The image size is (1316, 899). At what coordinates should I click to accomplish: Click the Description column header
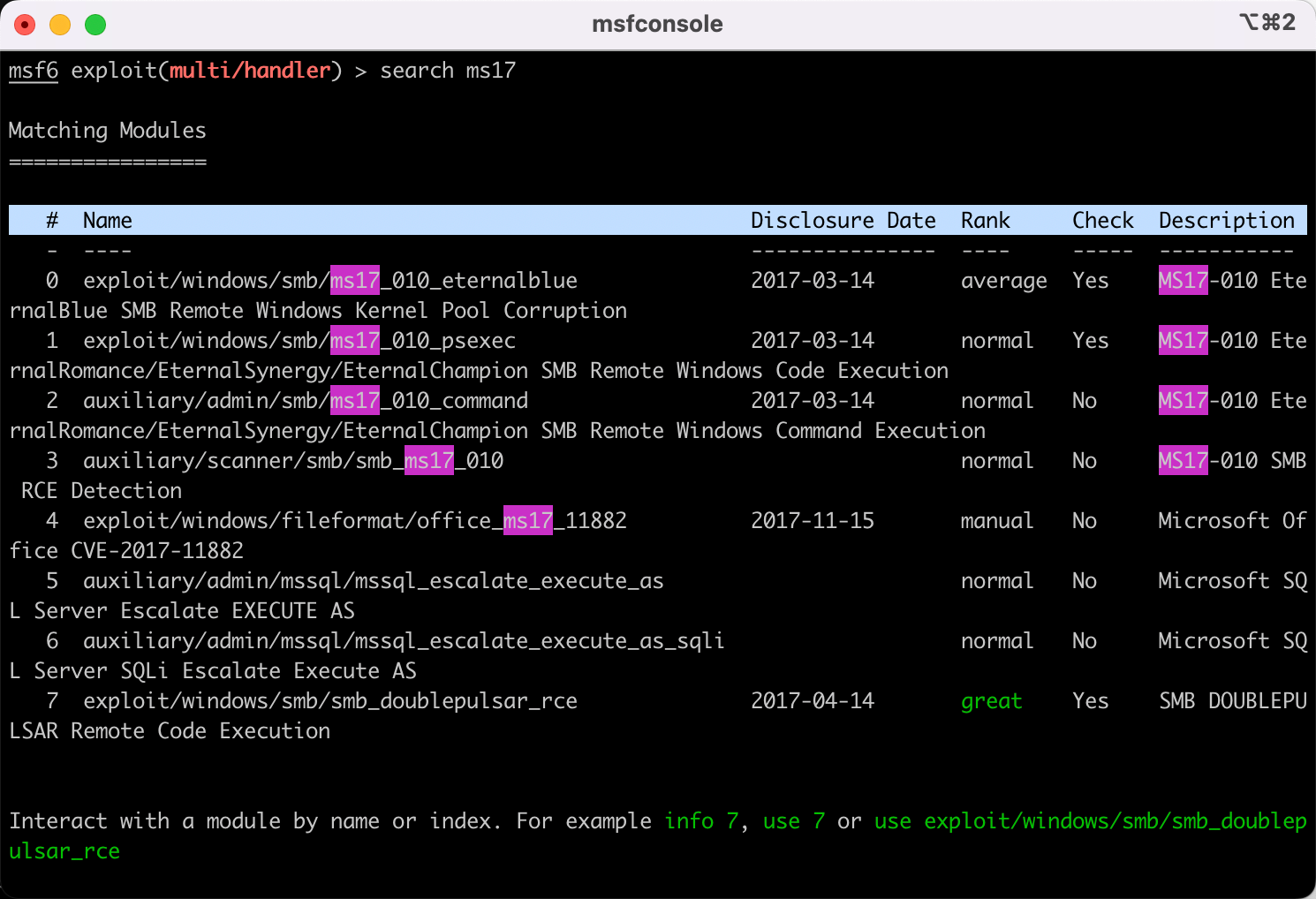click(1227, 221)
